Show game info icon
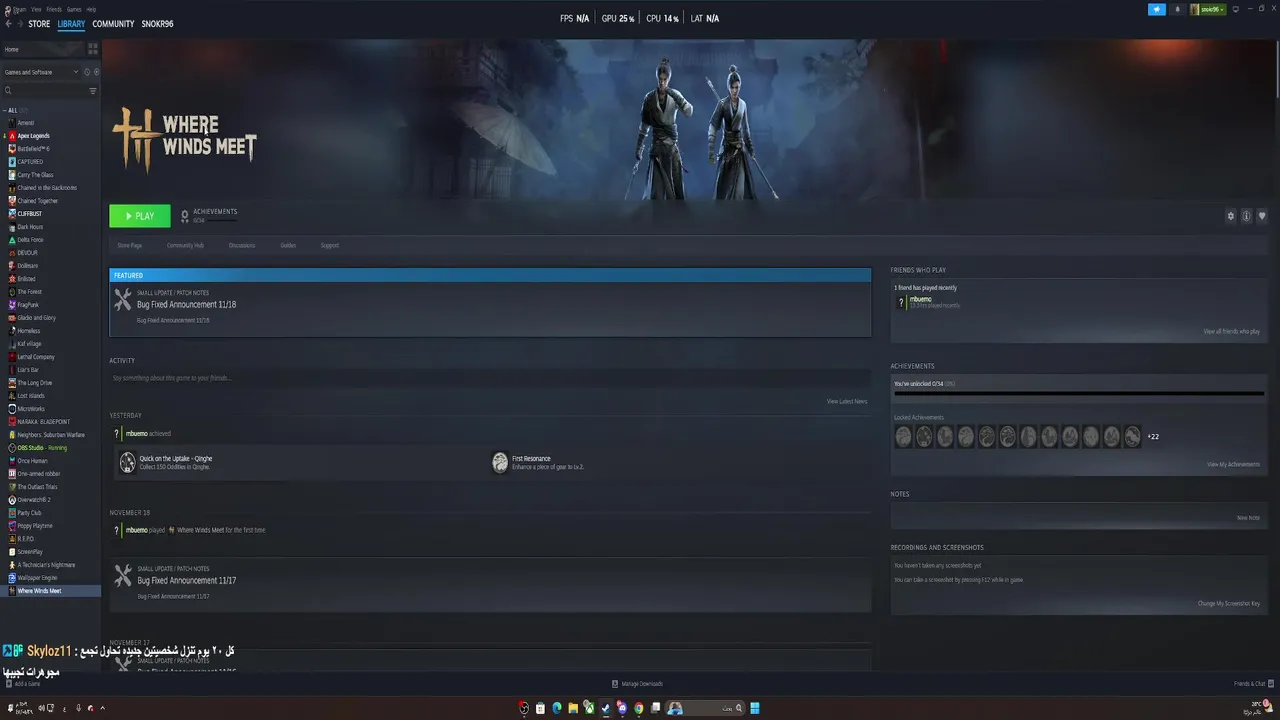This screenshot has width=1280, height=720. (1246, 216)
